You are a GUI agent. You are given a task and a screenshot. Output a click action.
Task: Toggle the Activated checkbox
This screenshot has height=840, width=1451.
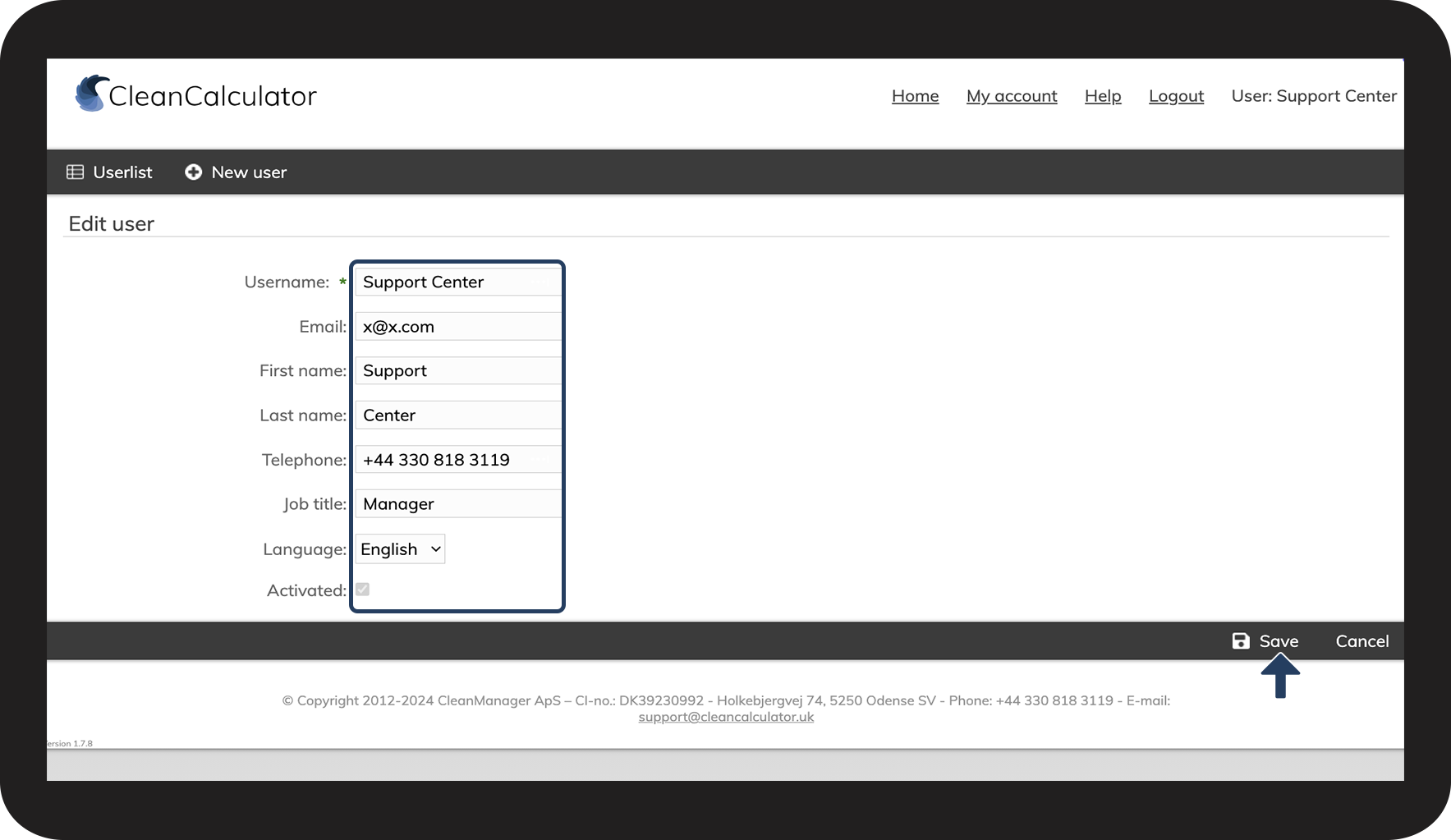pyautogui.click(x=362, y=590)
